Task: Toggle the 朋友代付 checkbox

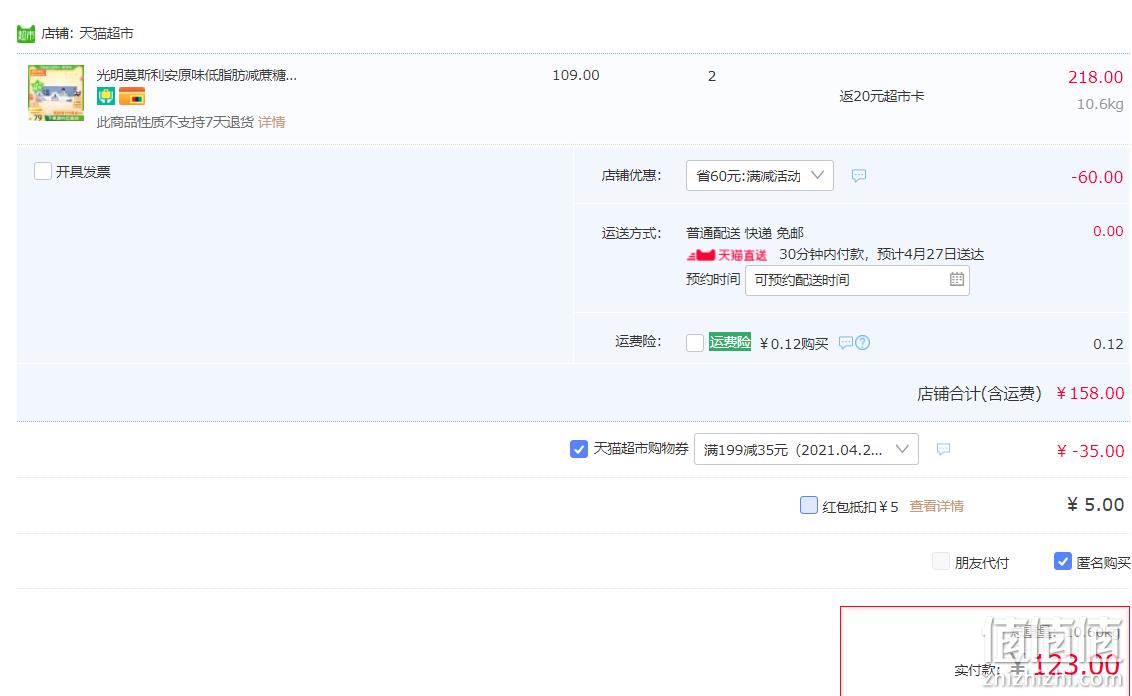Action: point(941,561)
